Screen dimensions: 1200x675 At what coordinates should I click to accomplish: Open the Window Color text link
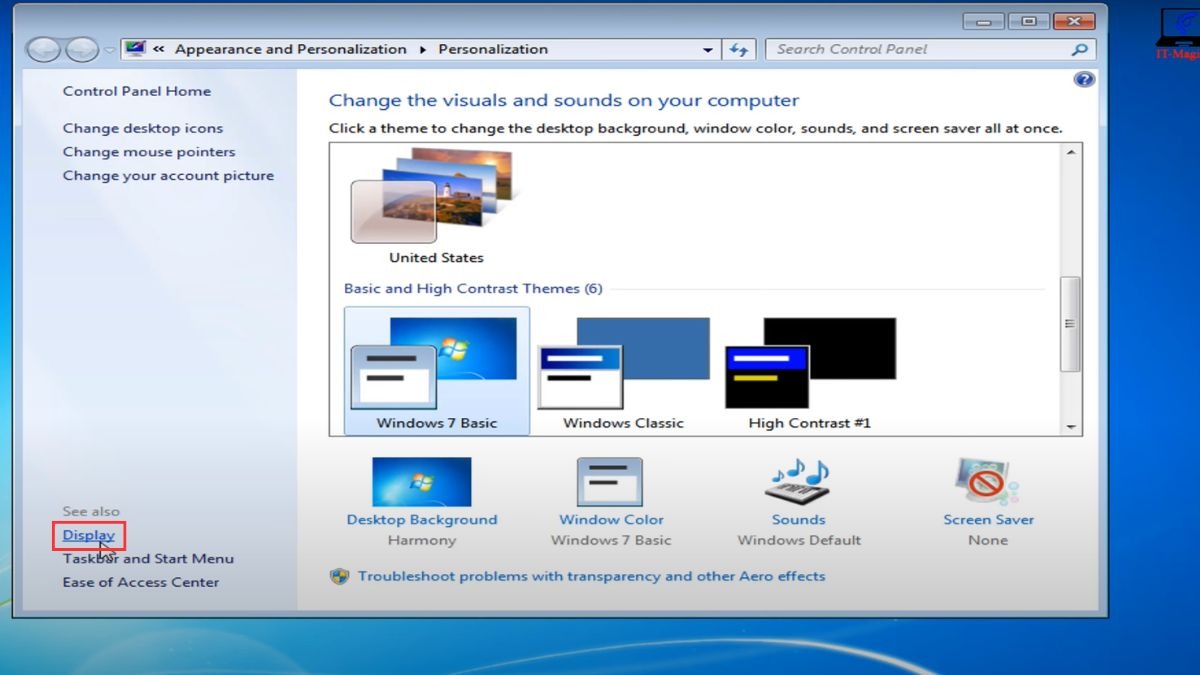[x=611, y=520]
